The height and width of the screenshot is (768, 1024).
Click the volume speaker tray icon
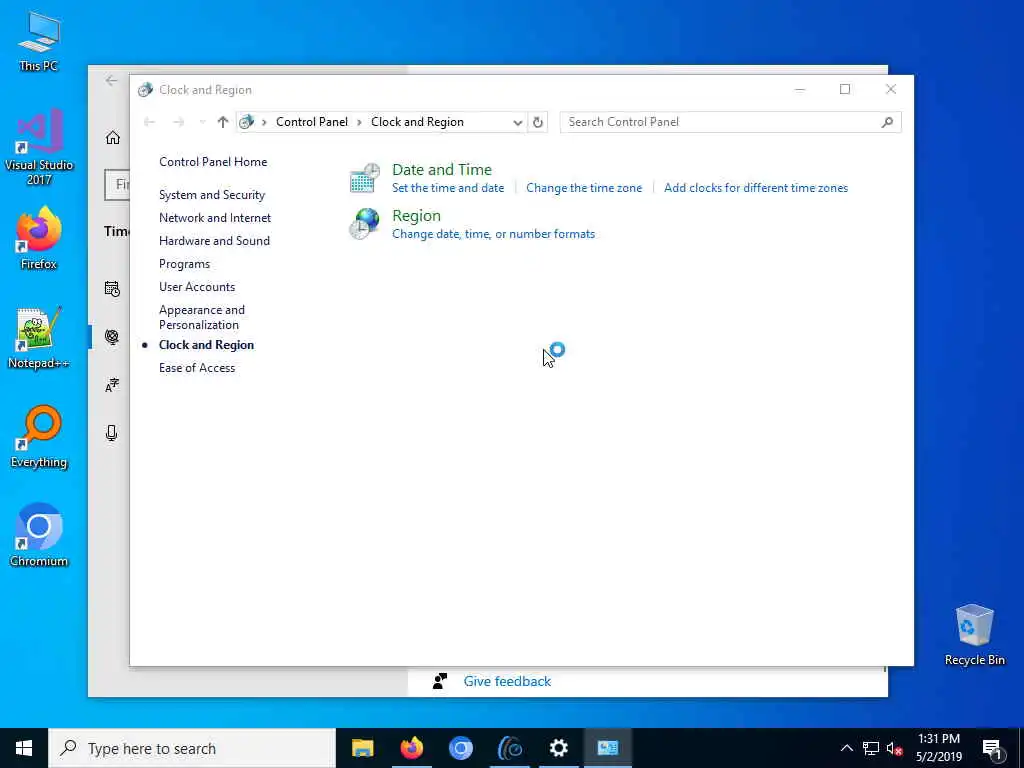pos(894,749)
